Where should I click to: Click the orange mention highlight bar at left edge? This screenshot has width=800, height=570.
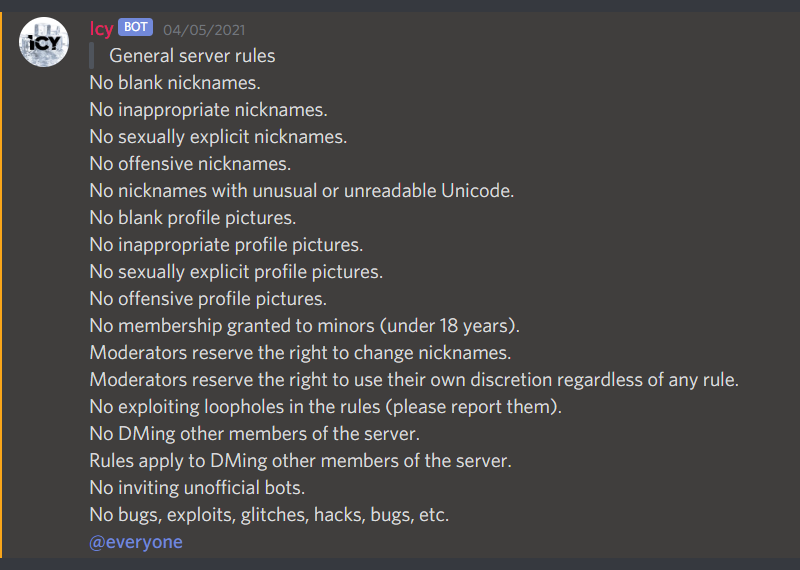tap(1, 285)
